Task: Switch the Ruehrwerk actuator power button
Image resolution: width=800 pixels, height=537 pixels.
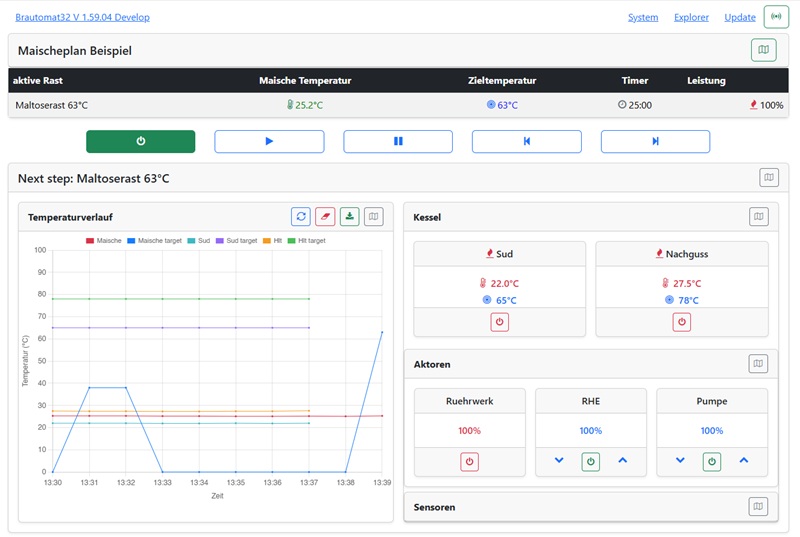Action: [470, 461]
